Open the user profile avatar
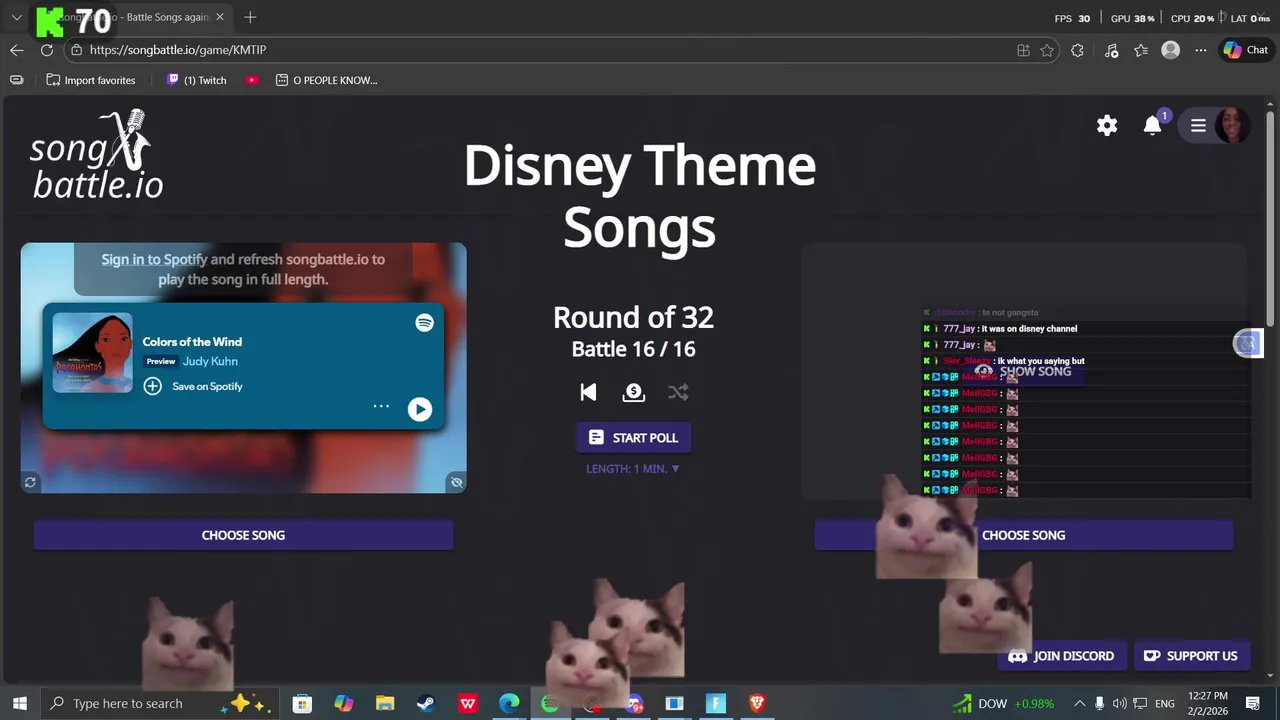This screenshot has height=720, width=1280. pyautogui.click(x=1232, y=126)
